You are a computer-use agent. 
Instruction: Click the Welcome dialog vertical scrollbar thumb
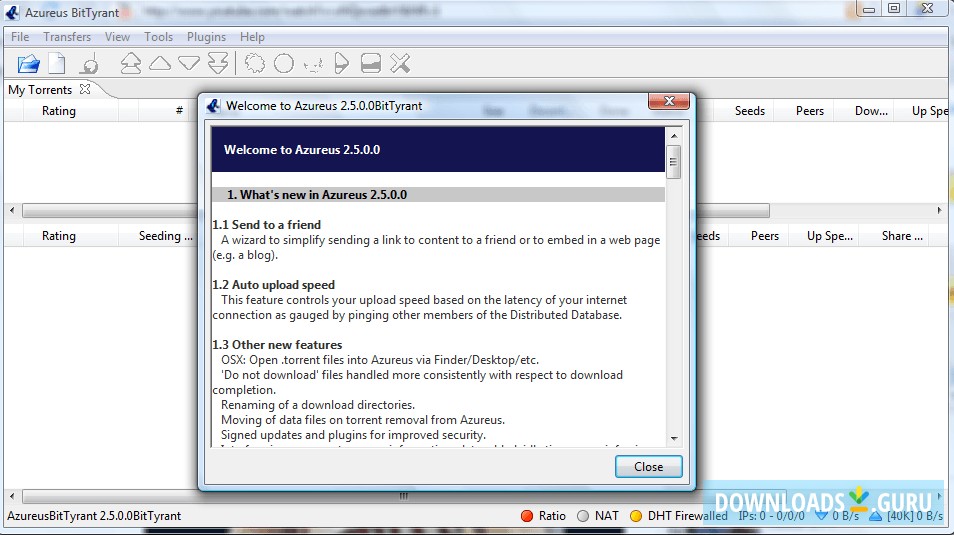(674, 162)
